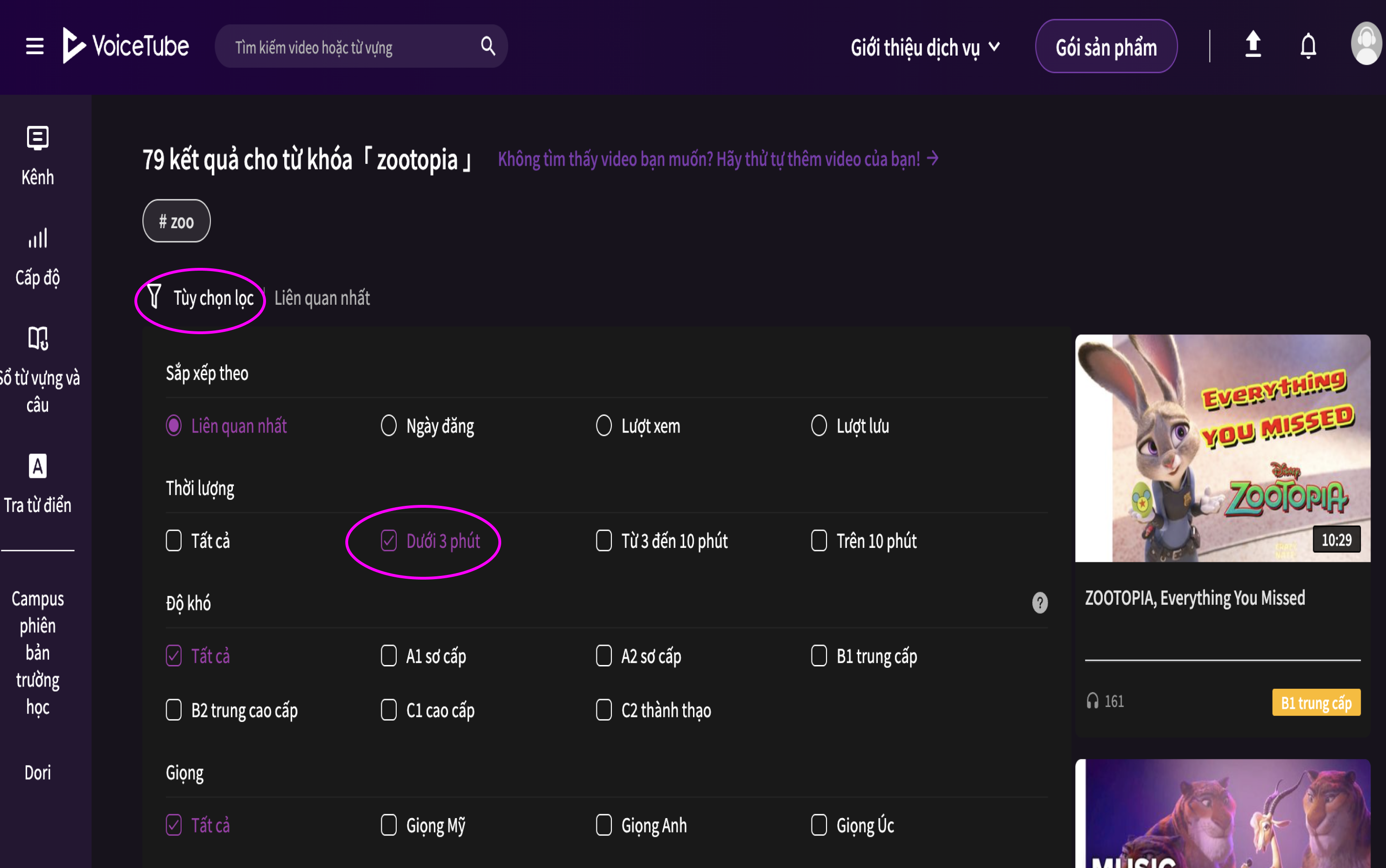1386x868 pixels.
Task: Click the VoiceTube logo
Action: pyautogui.click(x=126, y=46)
